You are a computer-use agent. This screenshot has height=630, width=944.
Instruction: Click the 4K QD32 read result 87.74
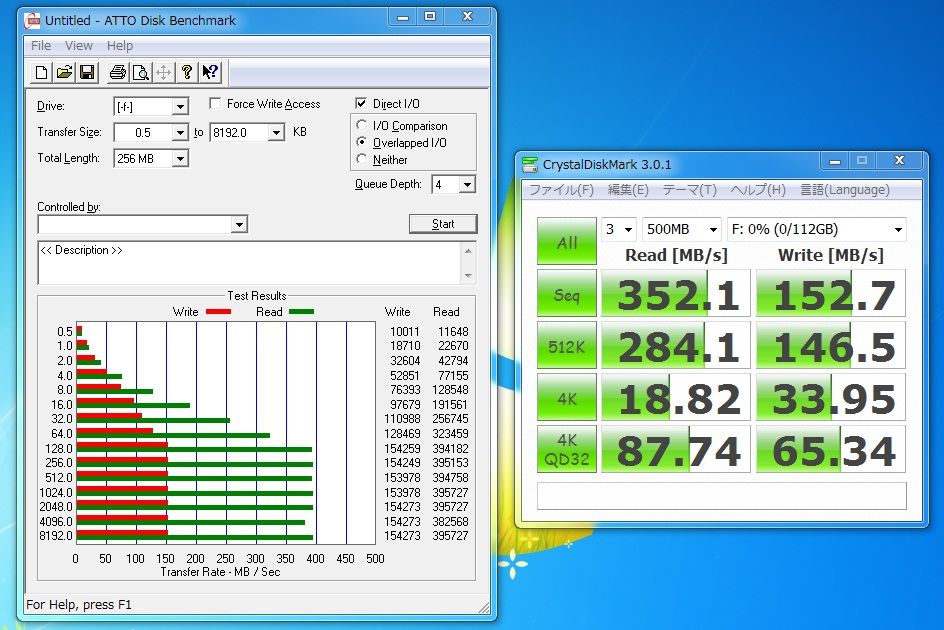point(676,449)
